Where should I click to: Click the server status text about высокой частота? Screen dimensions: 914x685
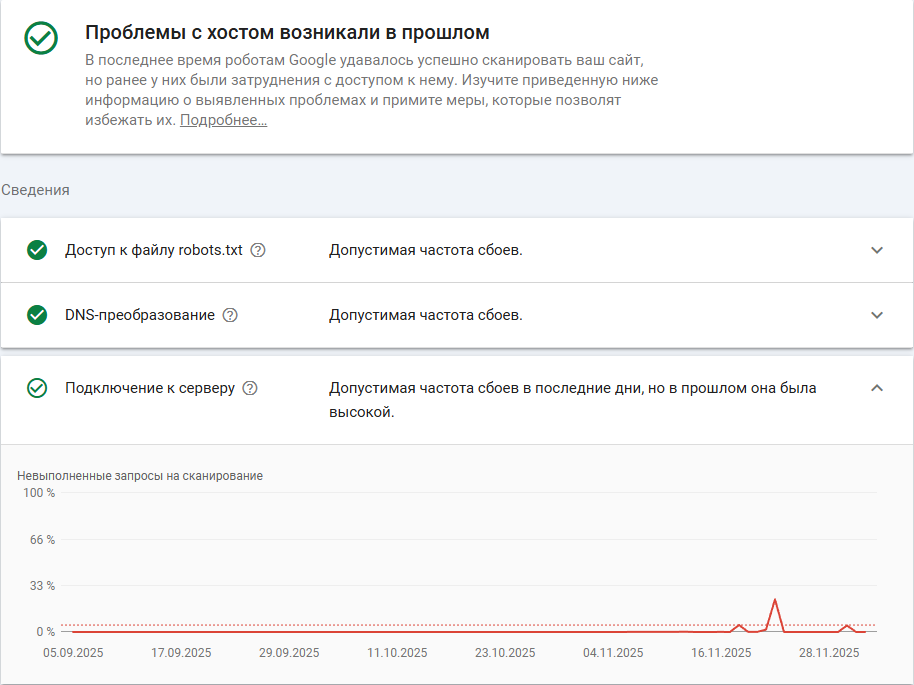(572, 400)
